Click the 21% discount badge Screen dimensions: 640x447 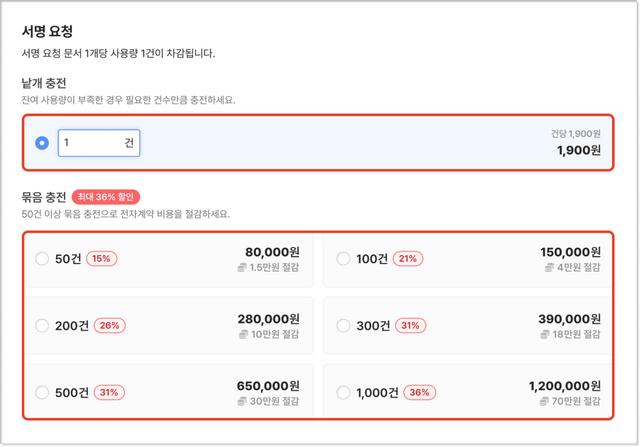pyautogui.click(x=408, y=258)
